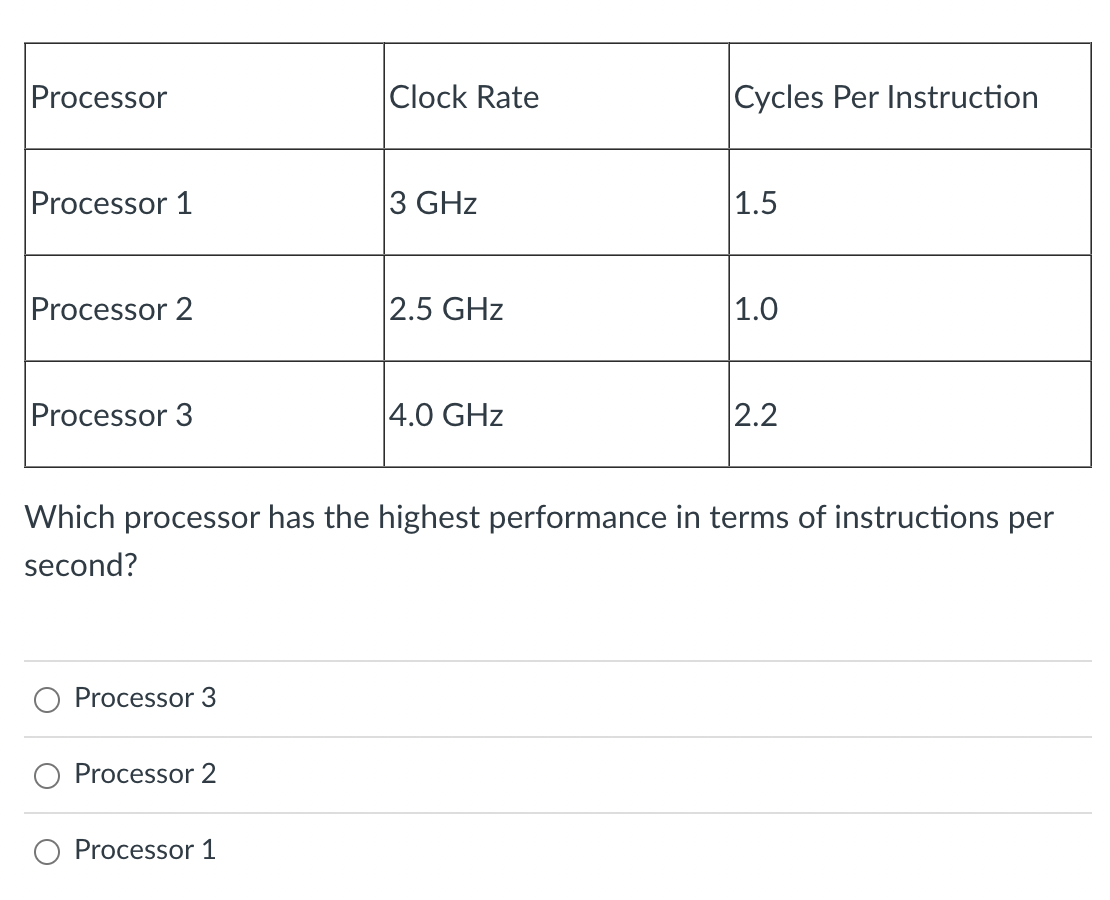Select the Processor 2 radio button
The height and width of the screenshot is (900, 1110).
46,775
